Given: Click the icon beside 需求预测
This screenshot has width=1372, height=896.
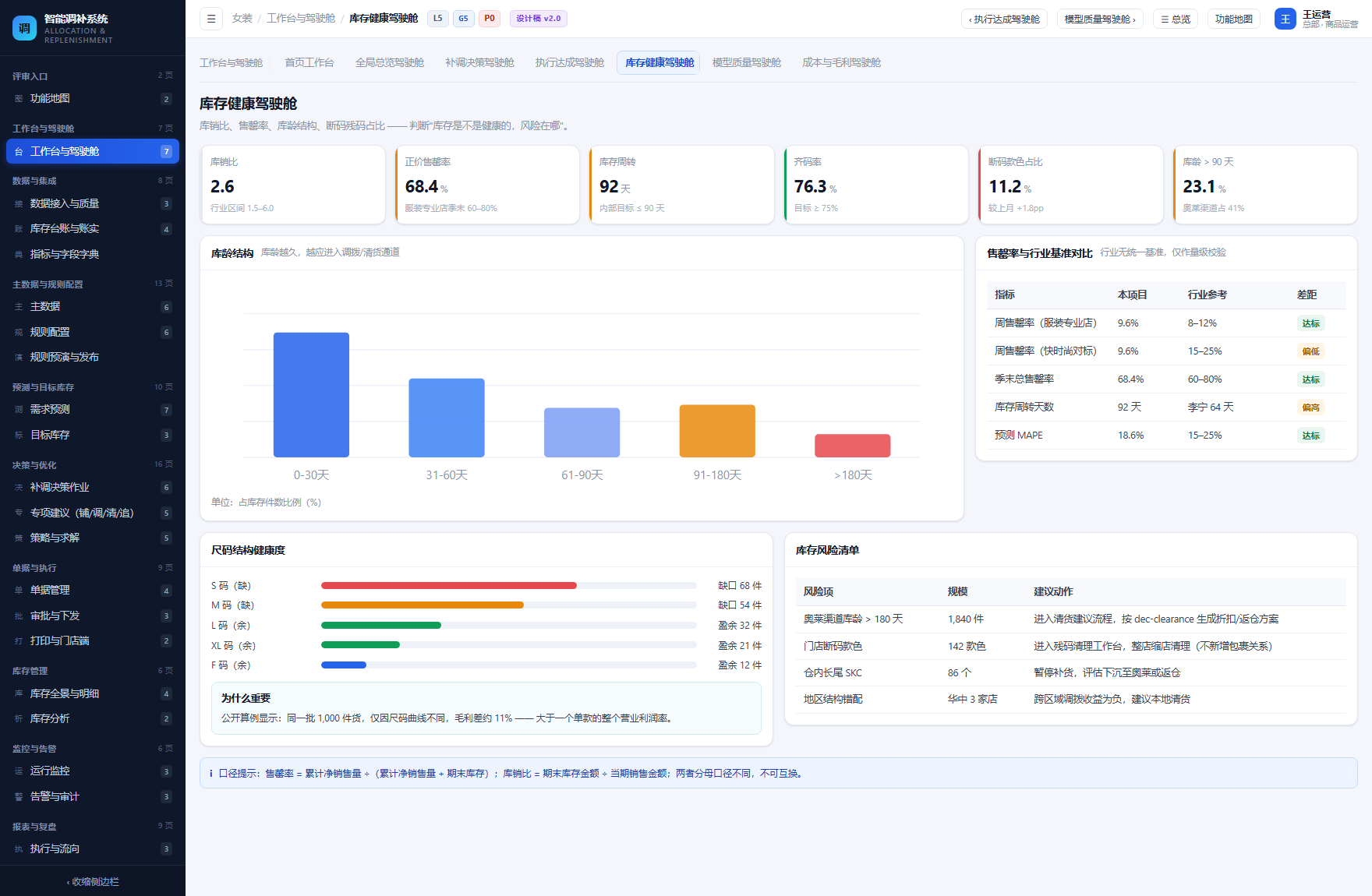Looking at the screenshot, I should 19,410.
